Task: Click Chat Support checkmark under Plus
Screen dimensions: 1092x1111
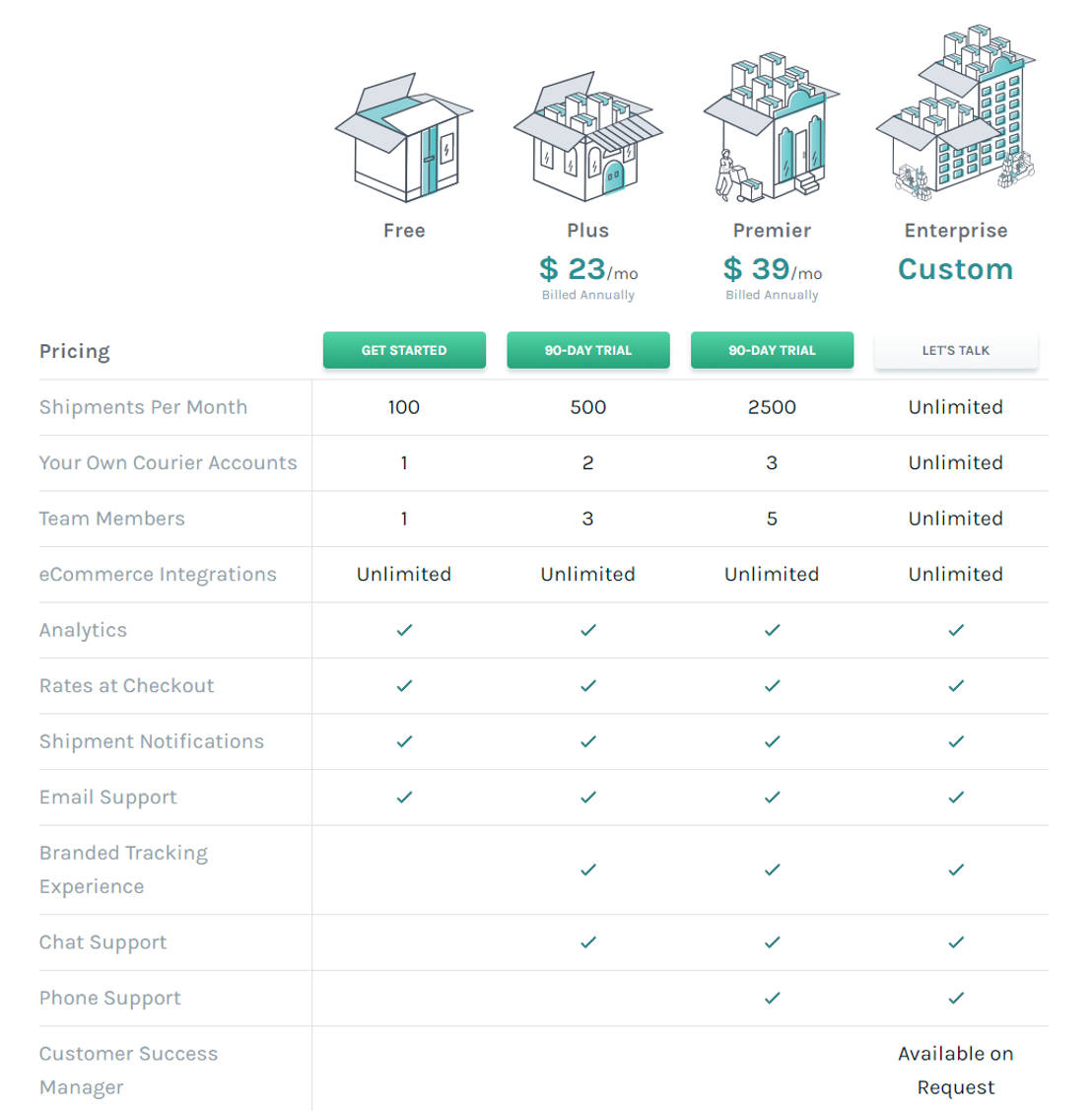Action: pyautogui.click(x=588, y=942)
